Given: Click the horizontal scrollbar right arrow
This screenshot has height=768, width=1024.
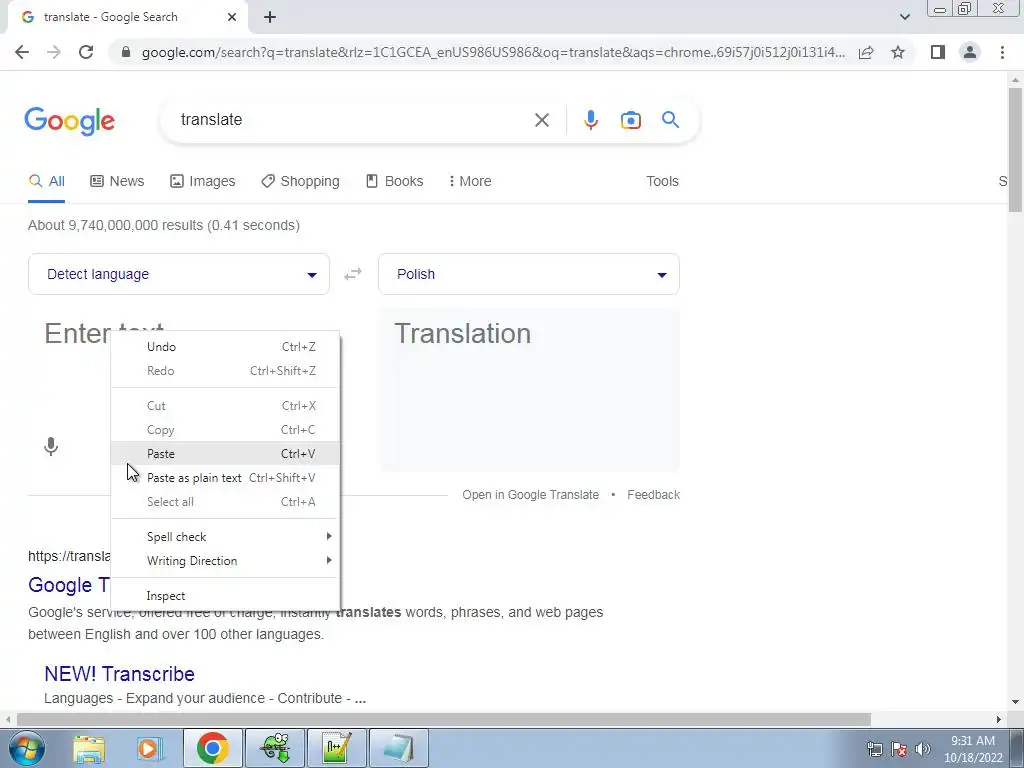Looking at the screenshot, I should click(999, 719).
